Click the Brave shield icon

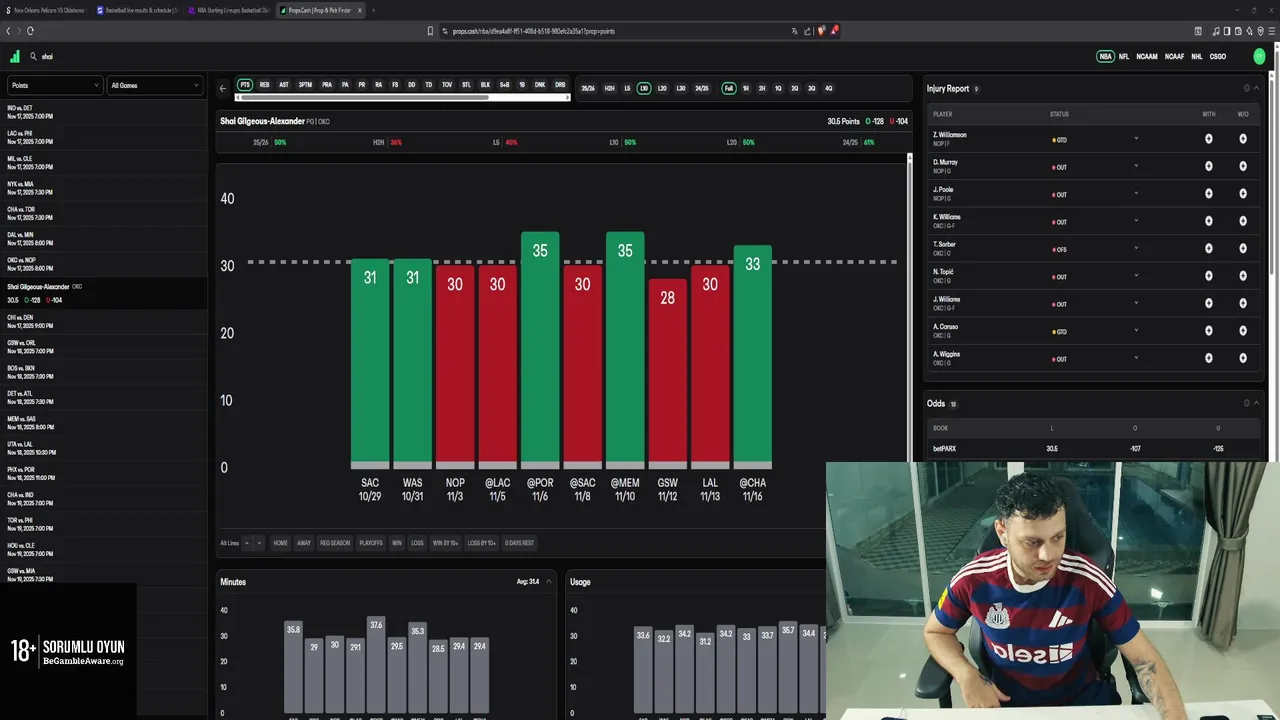821,31
